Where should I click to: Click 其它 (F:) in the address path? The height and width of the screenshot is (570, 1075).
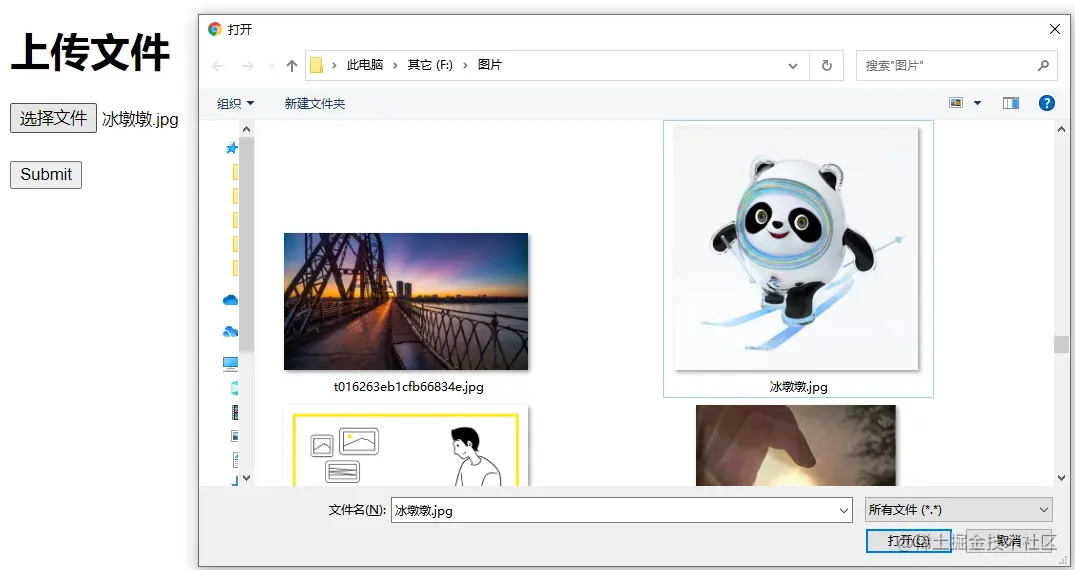(x=430, y=65)
